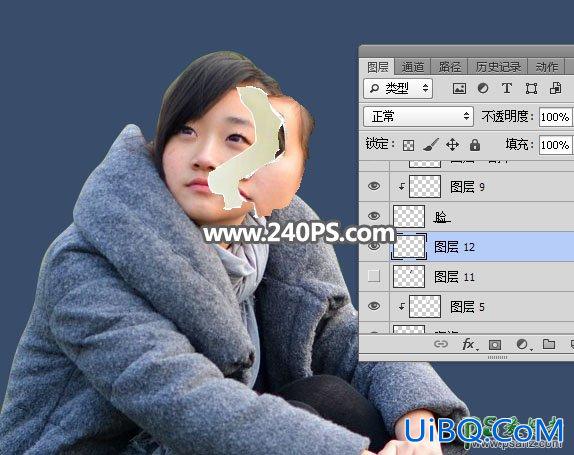
Task: Select the 图层 11 thumbnail
Action: [x=409, y=276]
